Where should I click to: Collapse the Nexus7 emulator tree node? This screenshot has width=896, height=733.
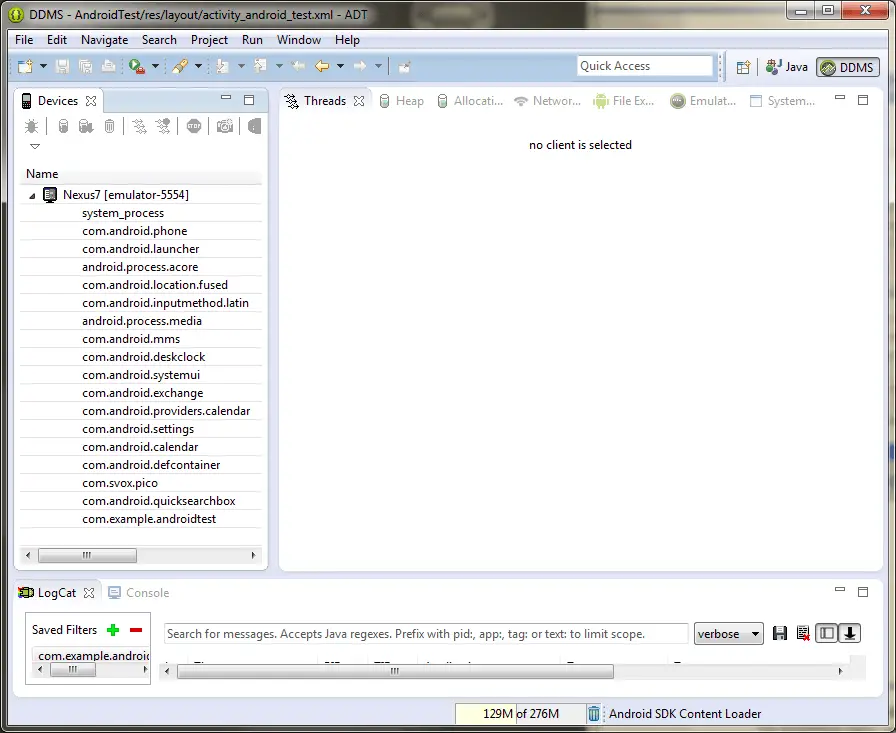coord(32,195)
